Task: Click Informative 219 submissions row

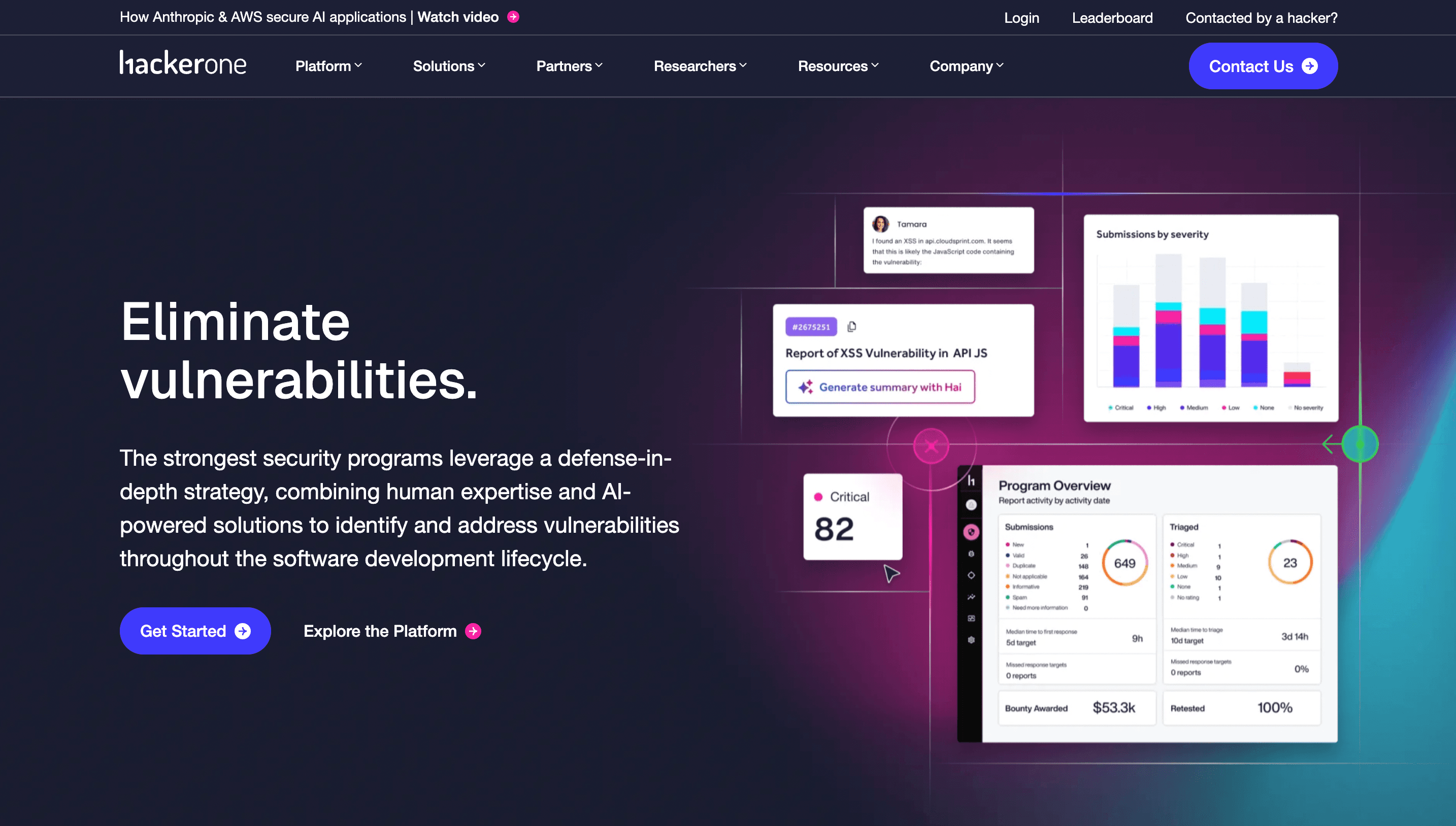Action: click(1047, 587)
